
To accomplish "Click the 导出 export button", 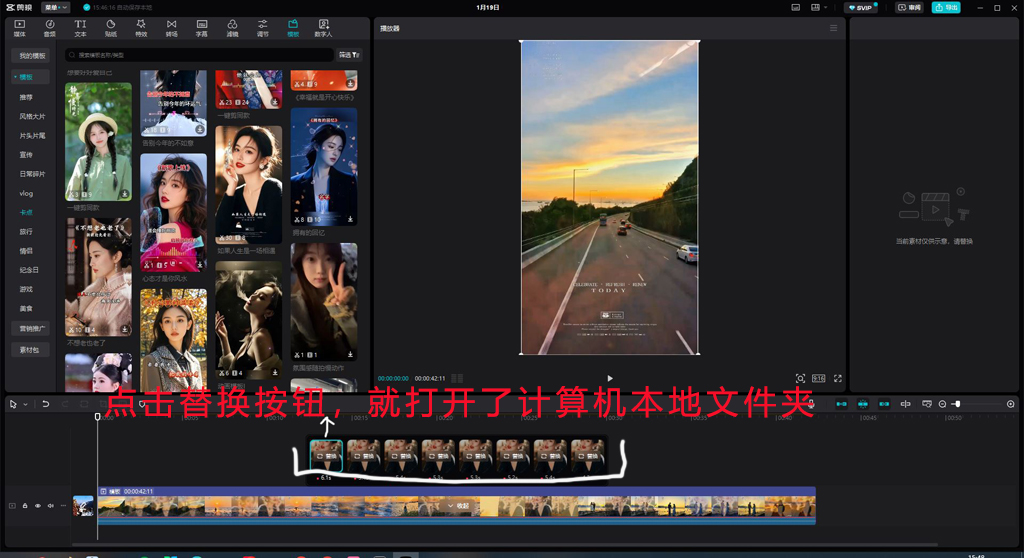I will click(x=945, y=7).
